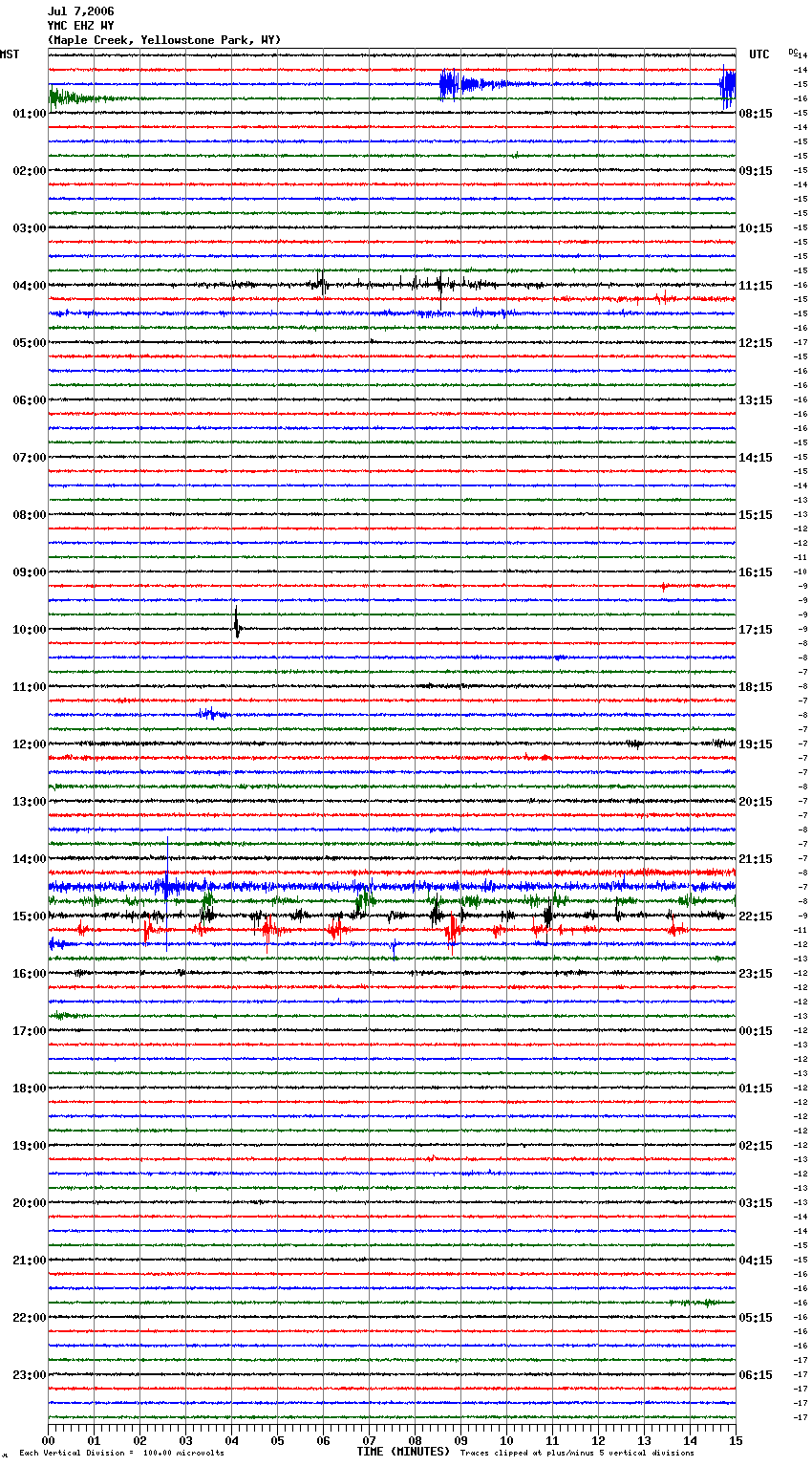812x1466 pixels.
Task: Select the 01:00 MST time label
Action: pos(30,114)
